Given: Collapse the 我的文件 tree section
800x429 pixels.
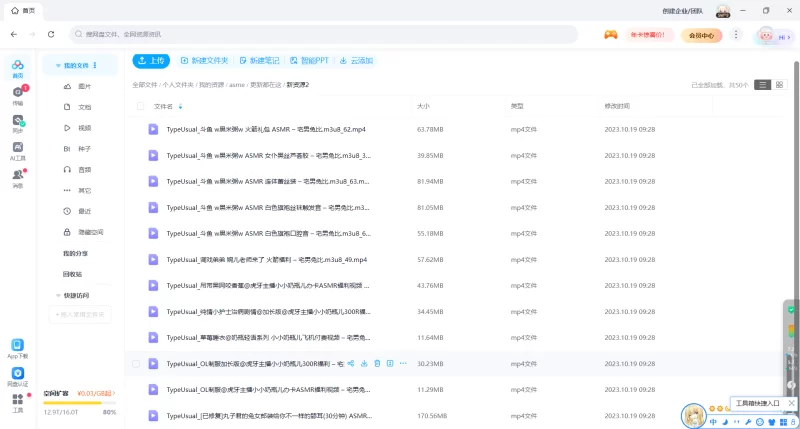Looking at the screenshot, I should [x=58, y=65].
